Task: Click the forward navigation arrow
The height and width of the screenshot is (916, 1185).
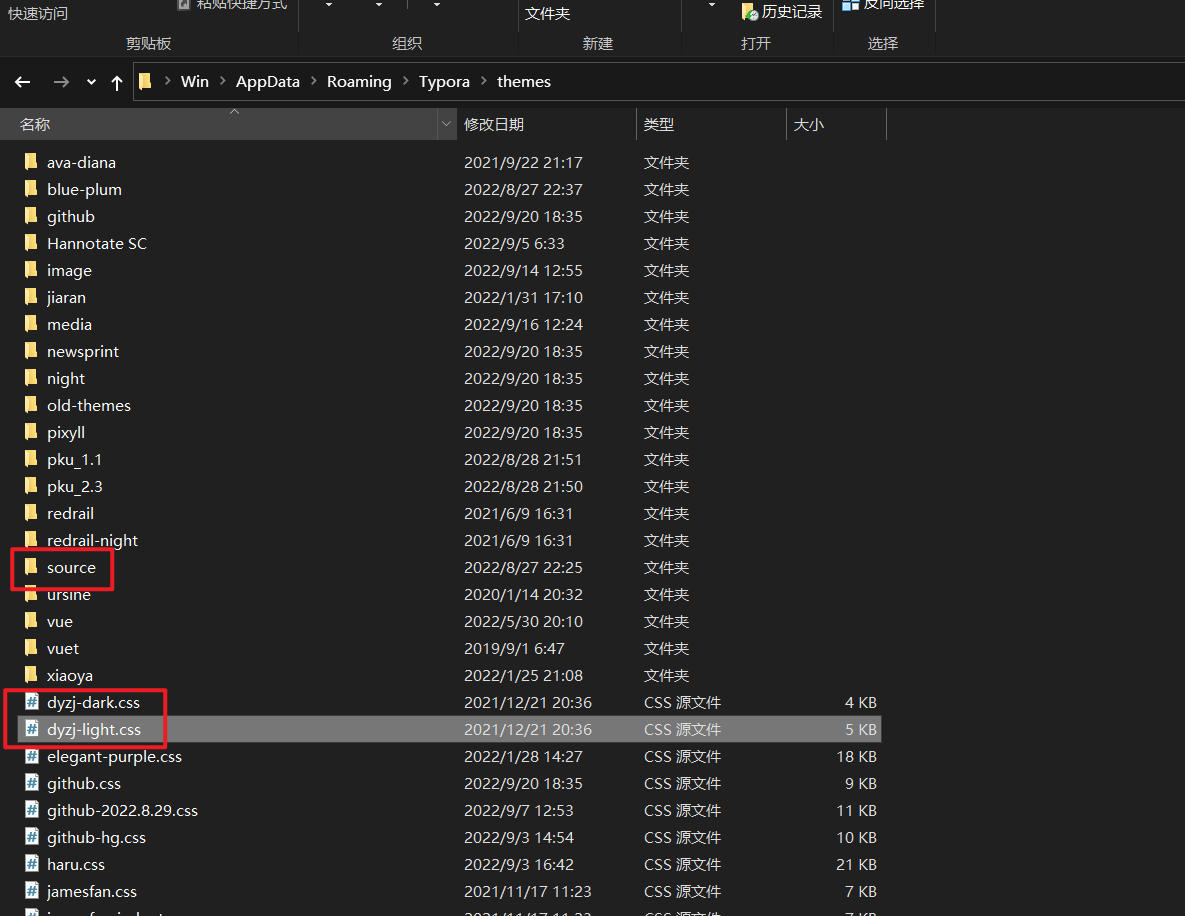Action: tap(61, 82)
